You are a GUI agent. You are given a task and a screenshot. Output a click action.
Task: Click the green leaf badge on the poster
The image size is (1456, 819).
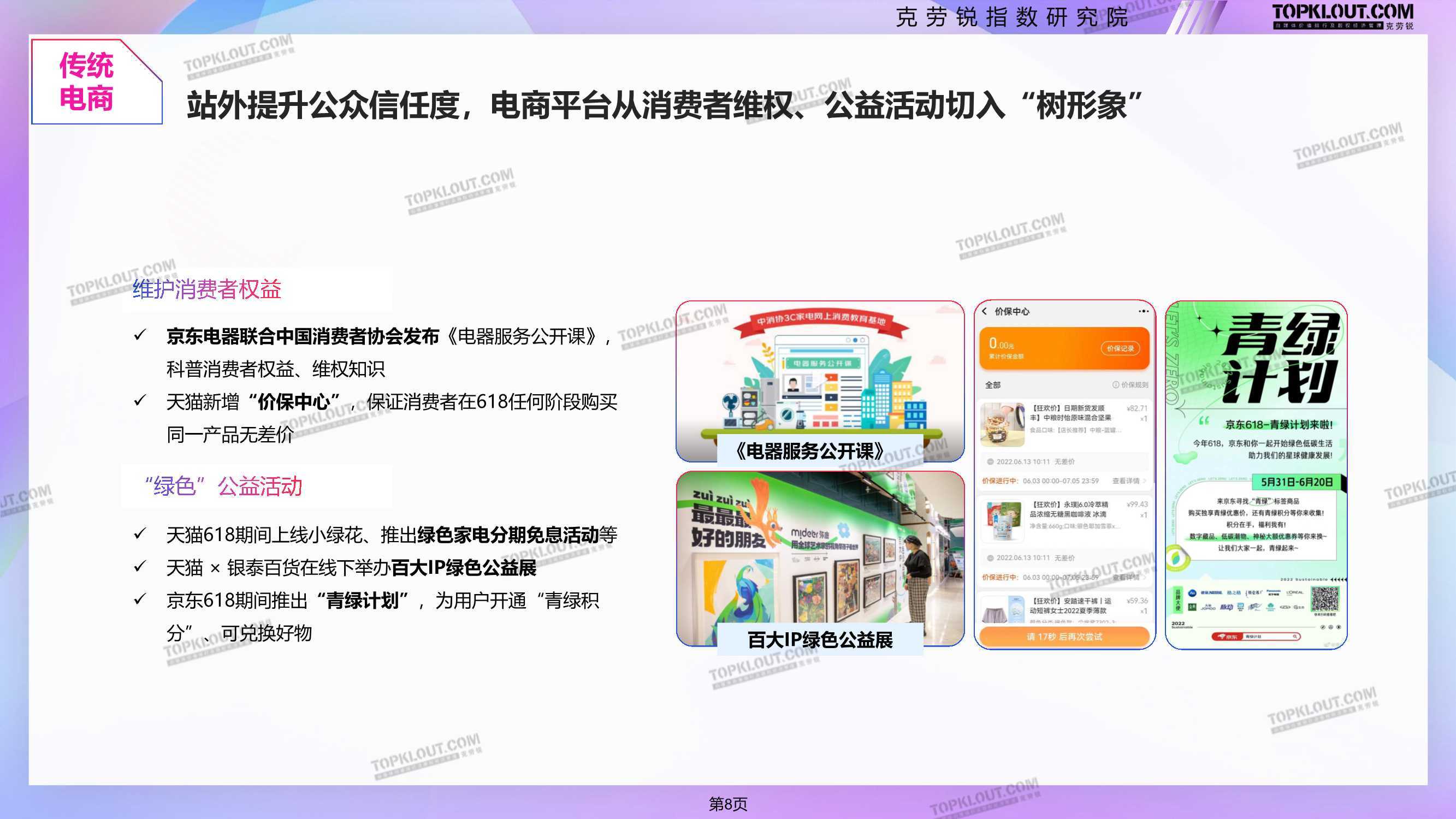tap(1177, 557)
